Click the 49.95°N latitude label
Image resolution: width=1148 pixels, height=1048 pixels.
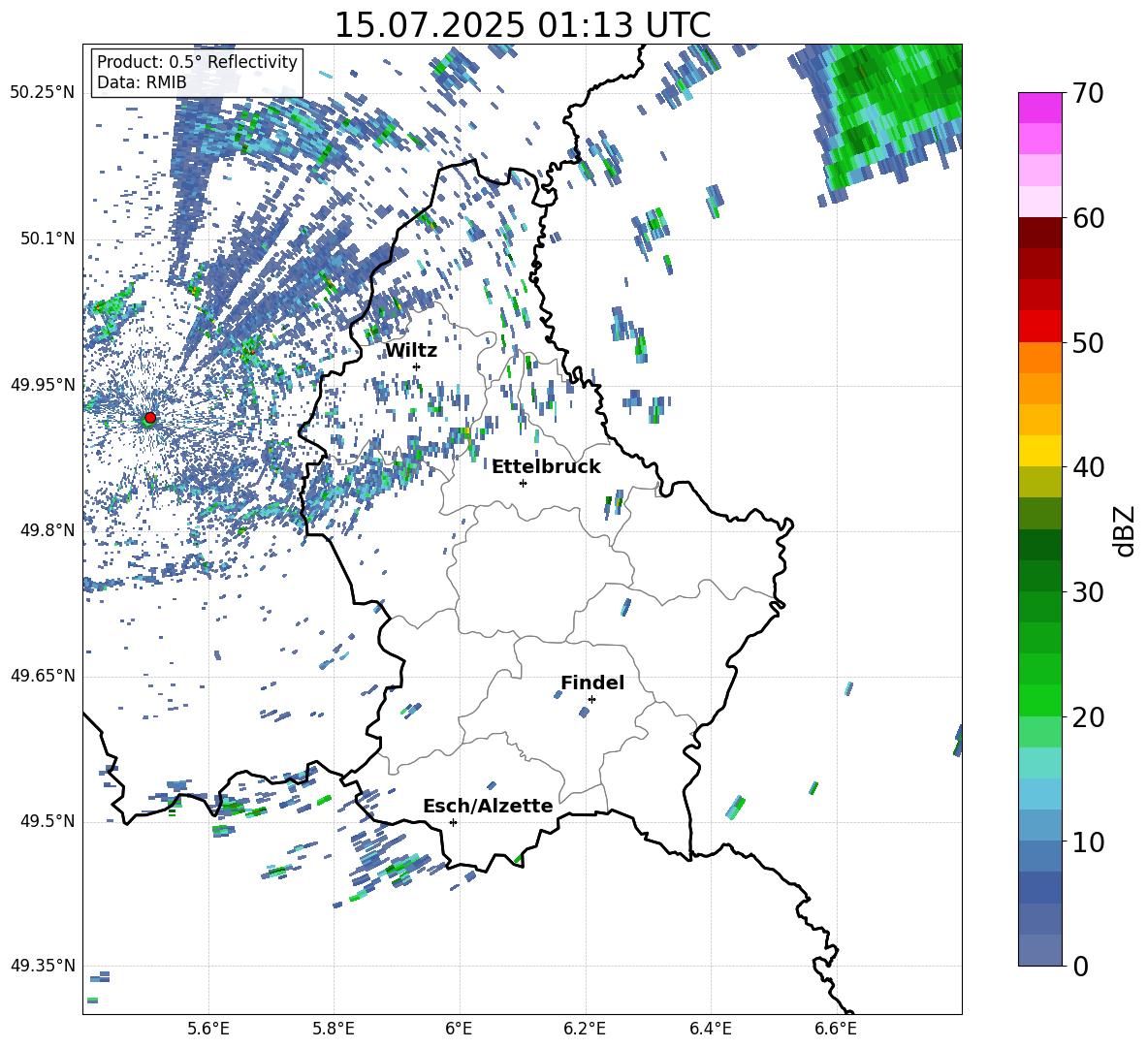[43, 384]
